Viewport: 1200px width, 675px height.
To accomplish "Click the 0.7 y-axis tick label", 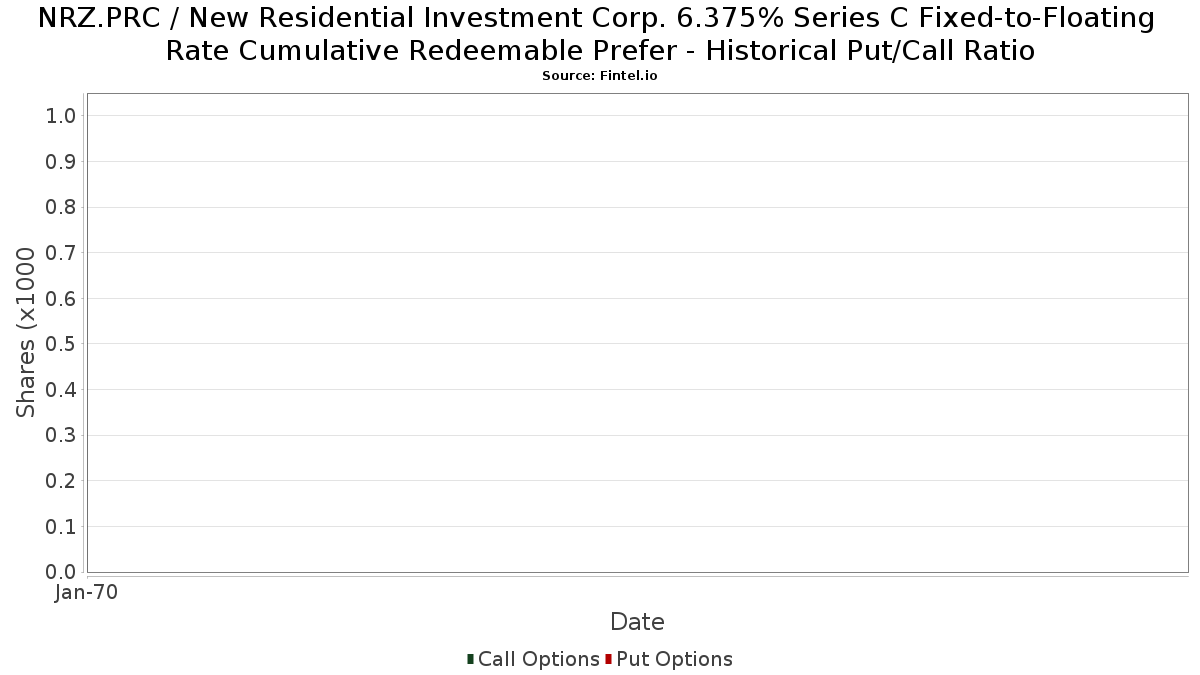I will click(61, 253).
